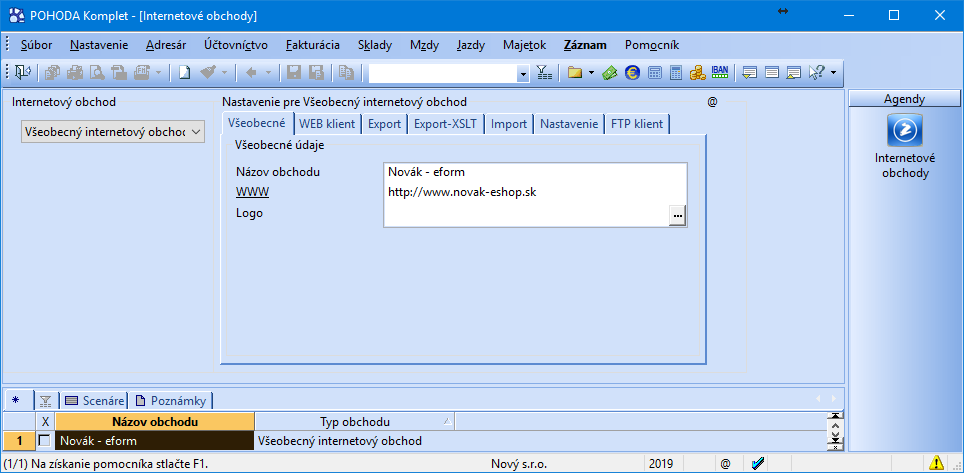964x473 pixels.
Task: Click the window with down arrow icon
Action: point(749,73)
